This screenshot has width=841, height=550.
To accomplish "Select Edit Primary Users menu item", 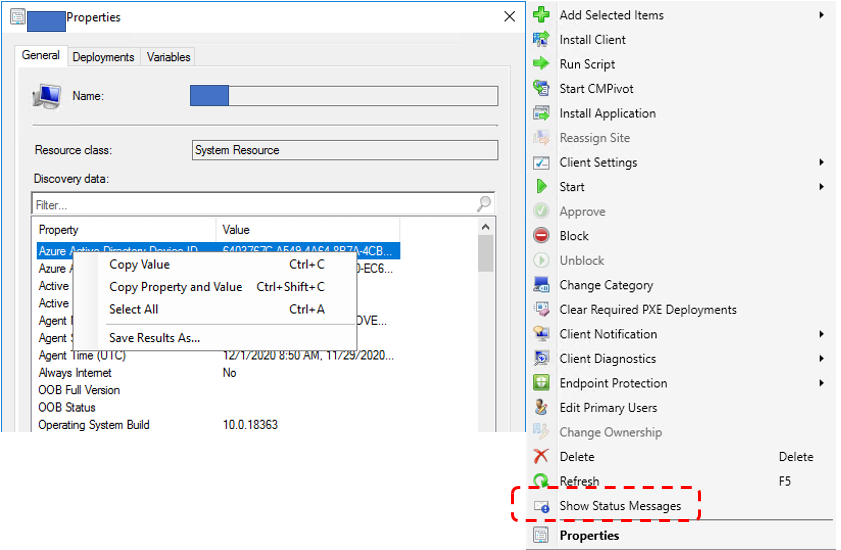I will point(608,408).
